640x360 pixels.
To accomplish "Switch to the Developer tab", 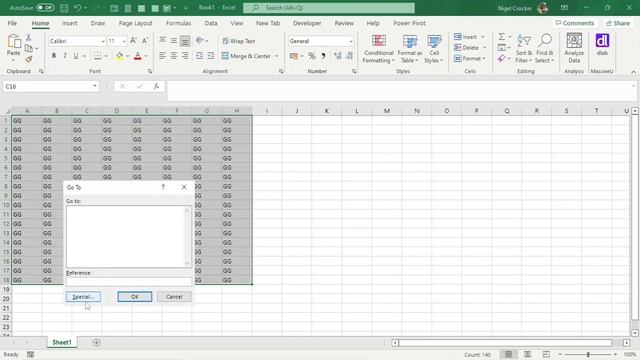I will 307,23.
